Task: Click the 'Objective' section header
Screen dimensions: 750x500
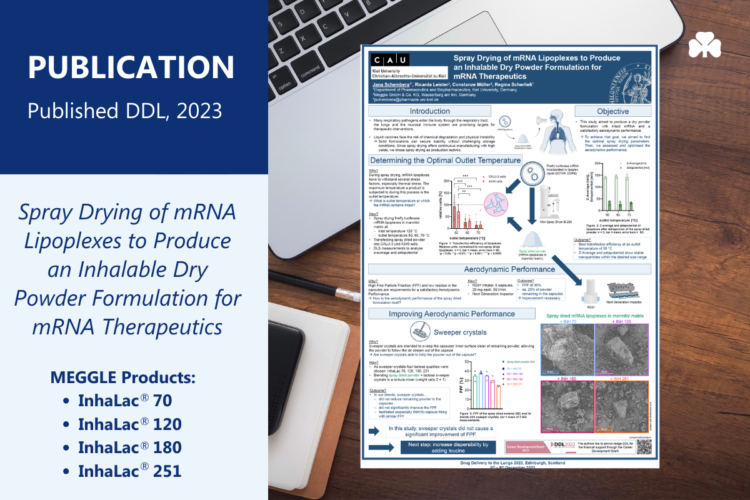Action: pos(613,111)
